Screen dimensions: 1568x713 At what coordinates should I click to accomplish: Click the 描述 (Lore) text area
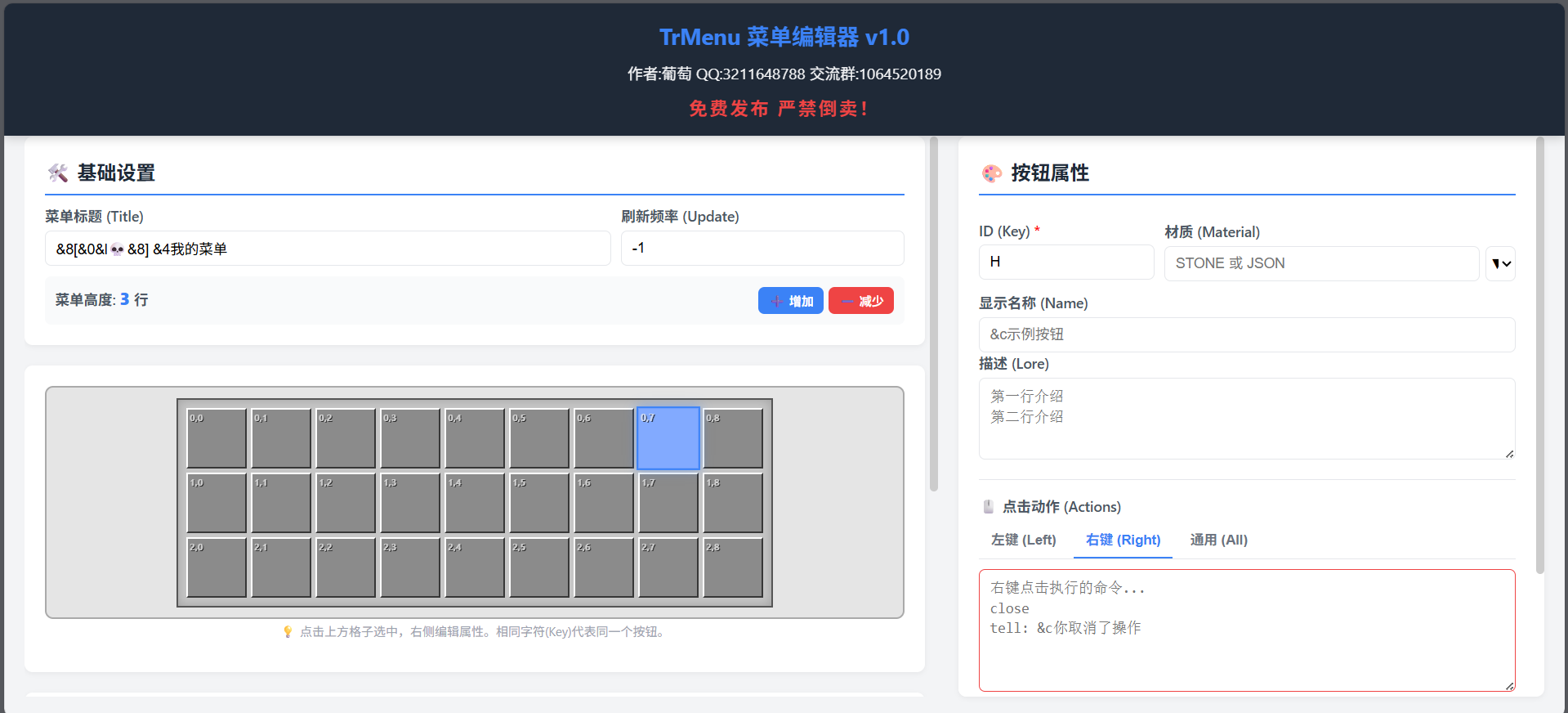click(1246, 419)
